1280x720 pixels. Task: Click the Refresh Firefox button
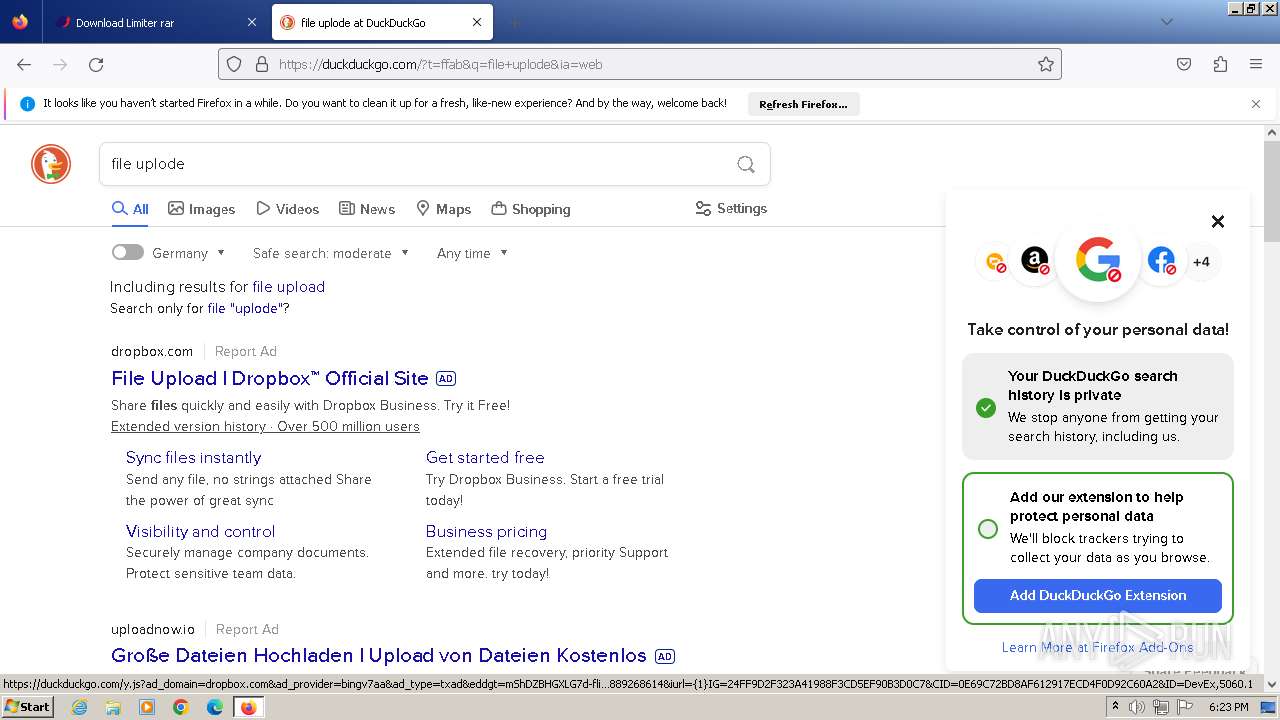click(803, 104)
